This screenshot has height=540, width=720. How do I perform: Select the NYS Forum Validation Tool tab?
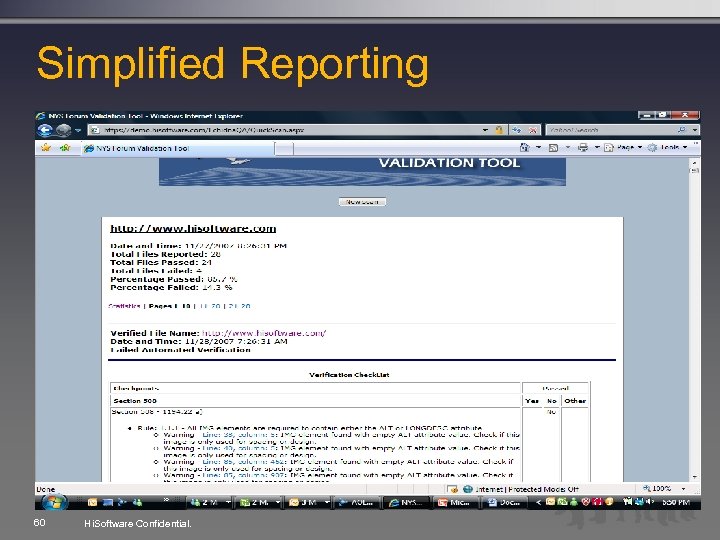click(178, 148)
